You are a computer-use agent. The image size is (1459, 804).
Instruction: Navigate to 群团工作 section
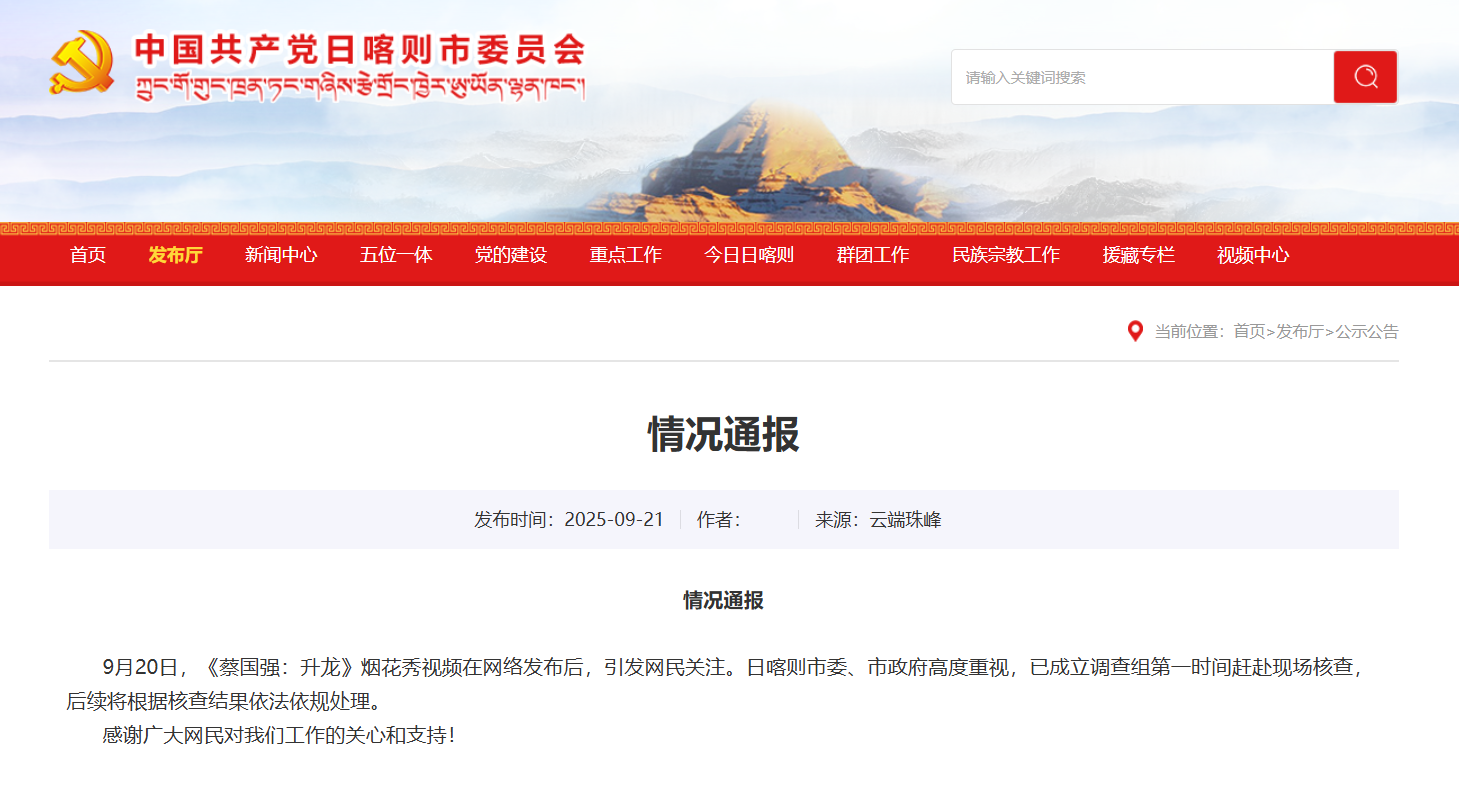click(x=873, y=255)
